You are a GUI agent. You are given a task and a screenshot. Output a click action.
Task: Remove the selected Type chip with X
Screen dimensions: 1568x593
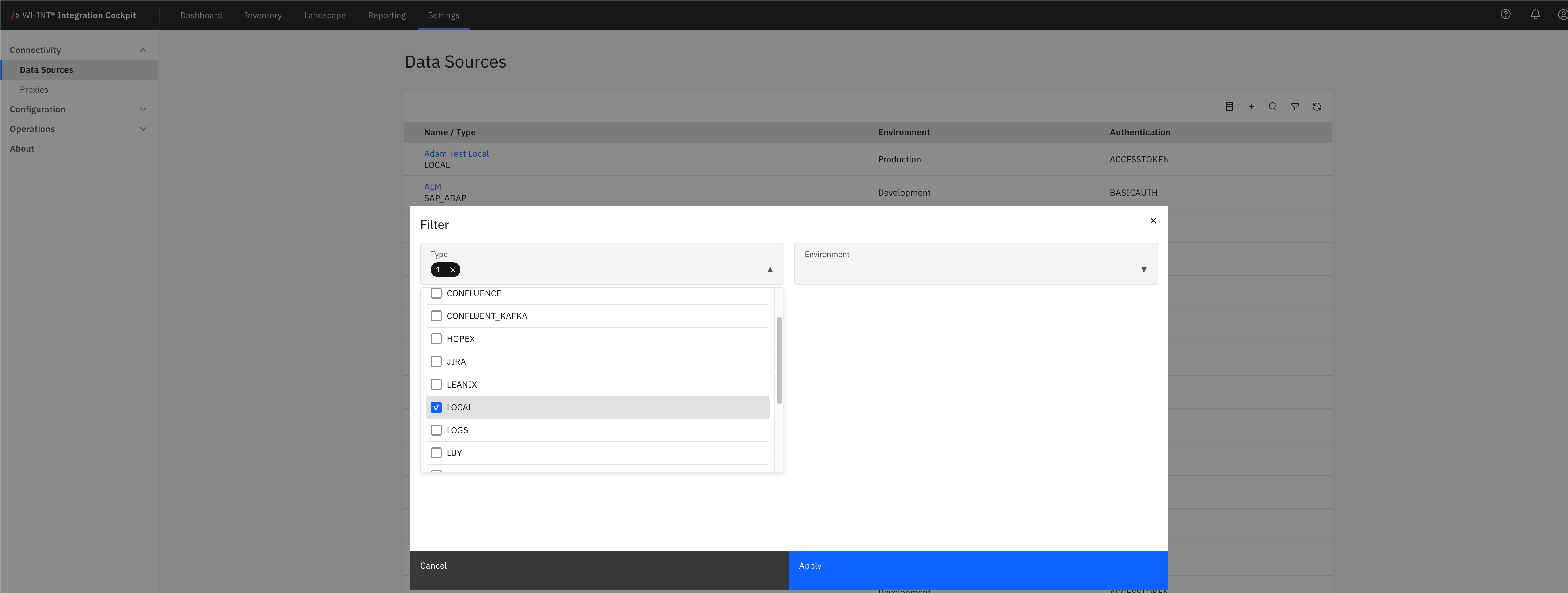[x=453, y=270]
